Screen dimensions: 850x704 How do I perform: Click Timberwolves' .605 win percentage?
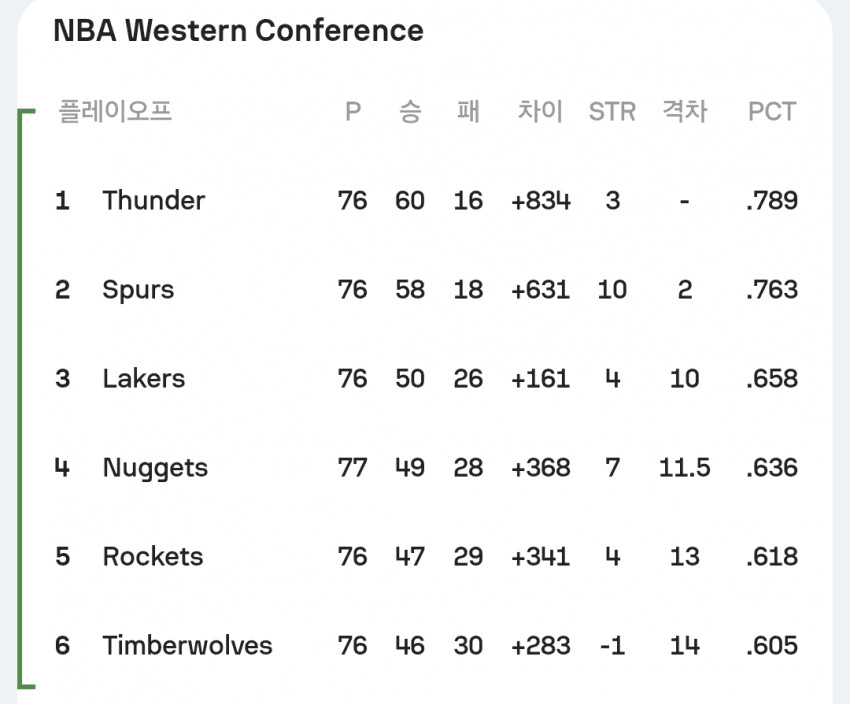click(x=772, y=646)
